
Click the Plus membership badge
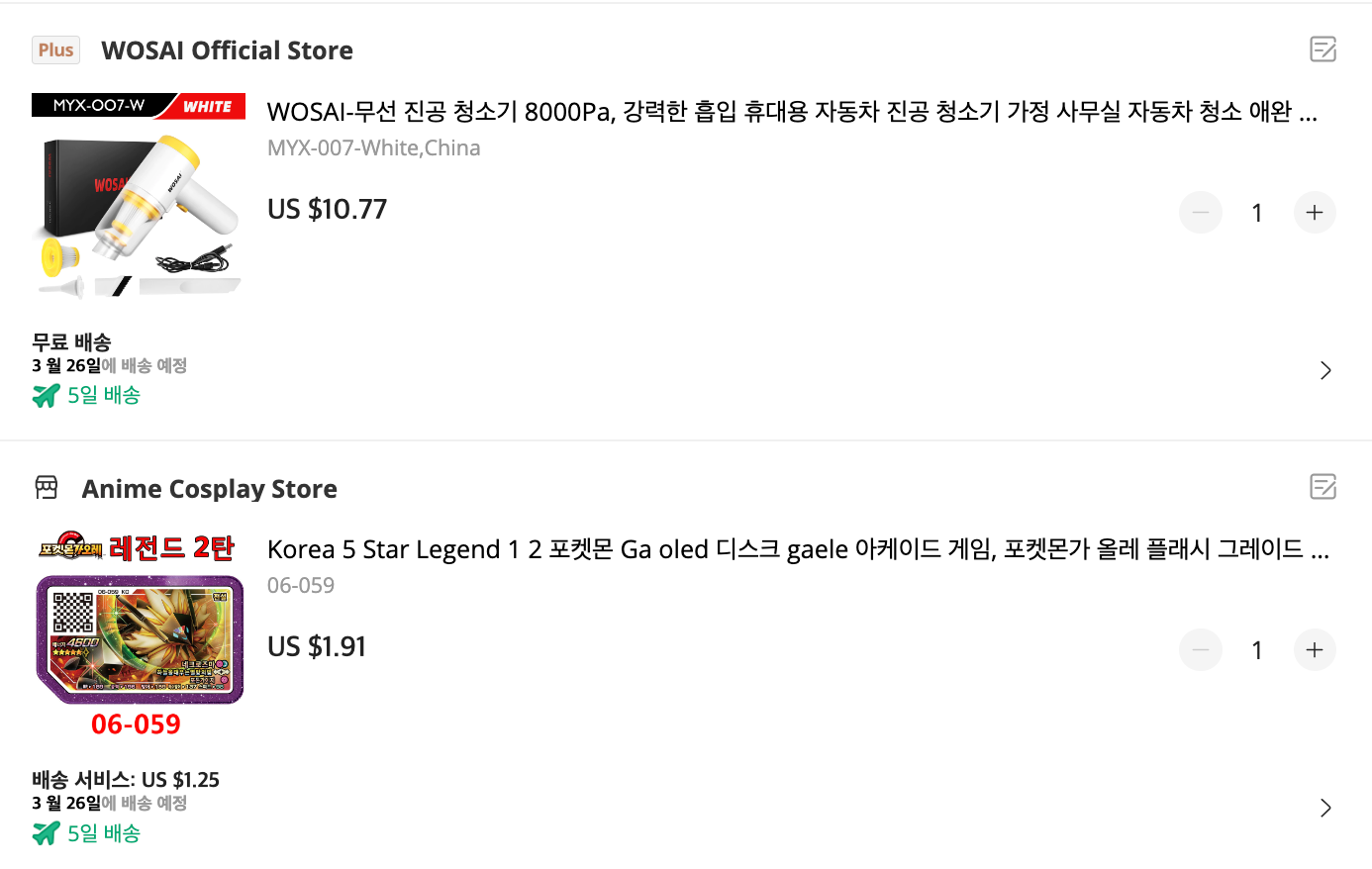click(x=55, y=48)
